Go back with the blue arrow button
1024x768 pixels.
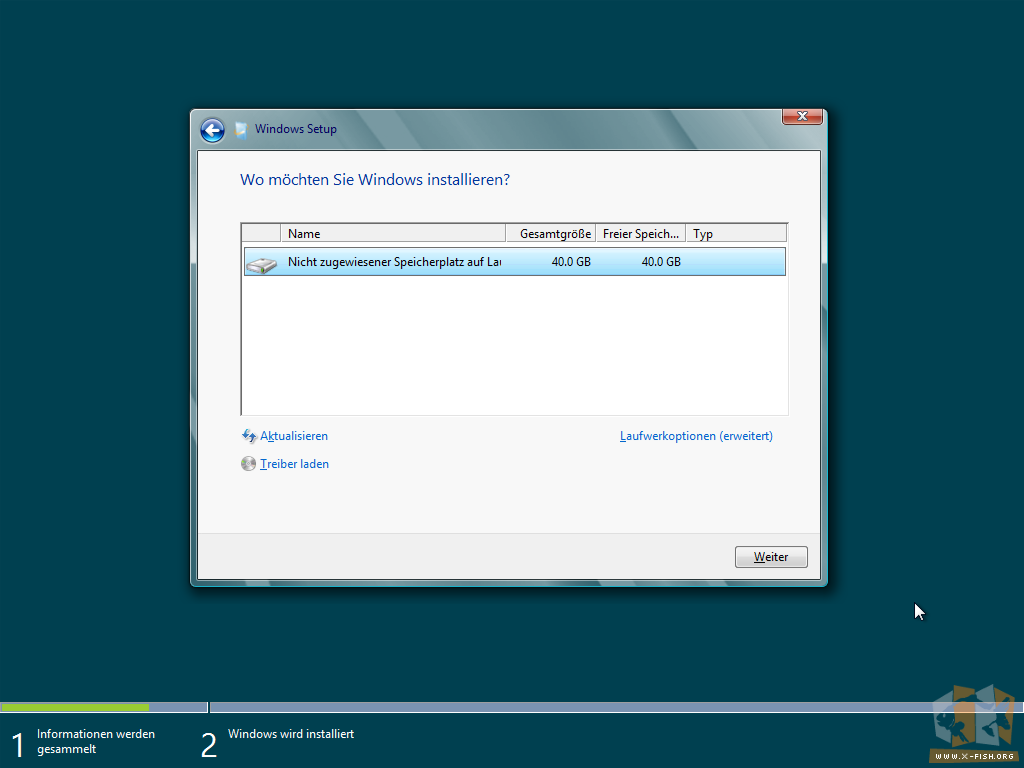pos(212,130)
